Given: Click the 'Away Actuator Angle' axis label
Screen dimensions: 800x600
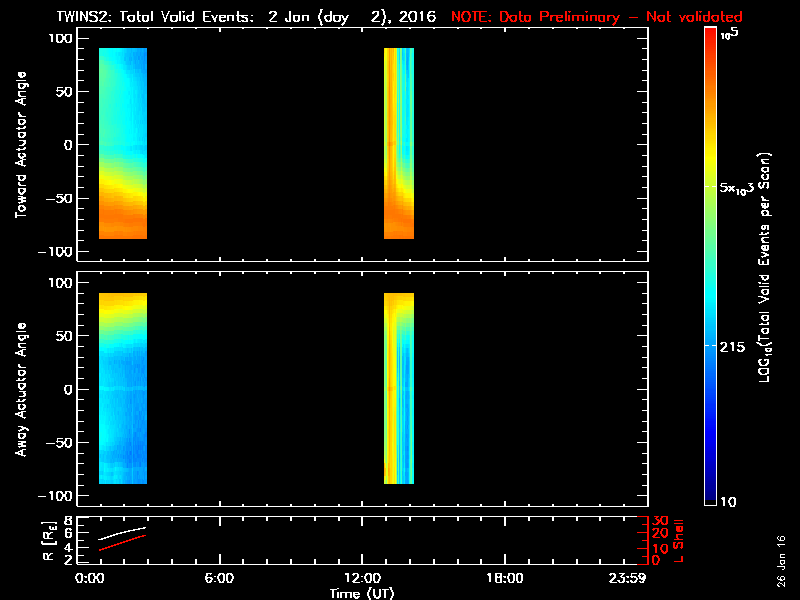Looking at the screenshot, I should [x=20, y=389].
